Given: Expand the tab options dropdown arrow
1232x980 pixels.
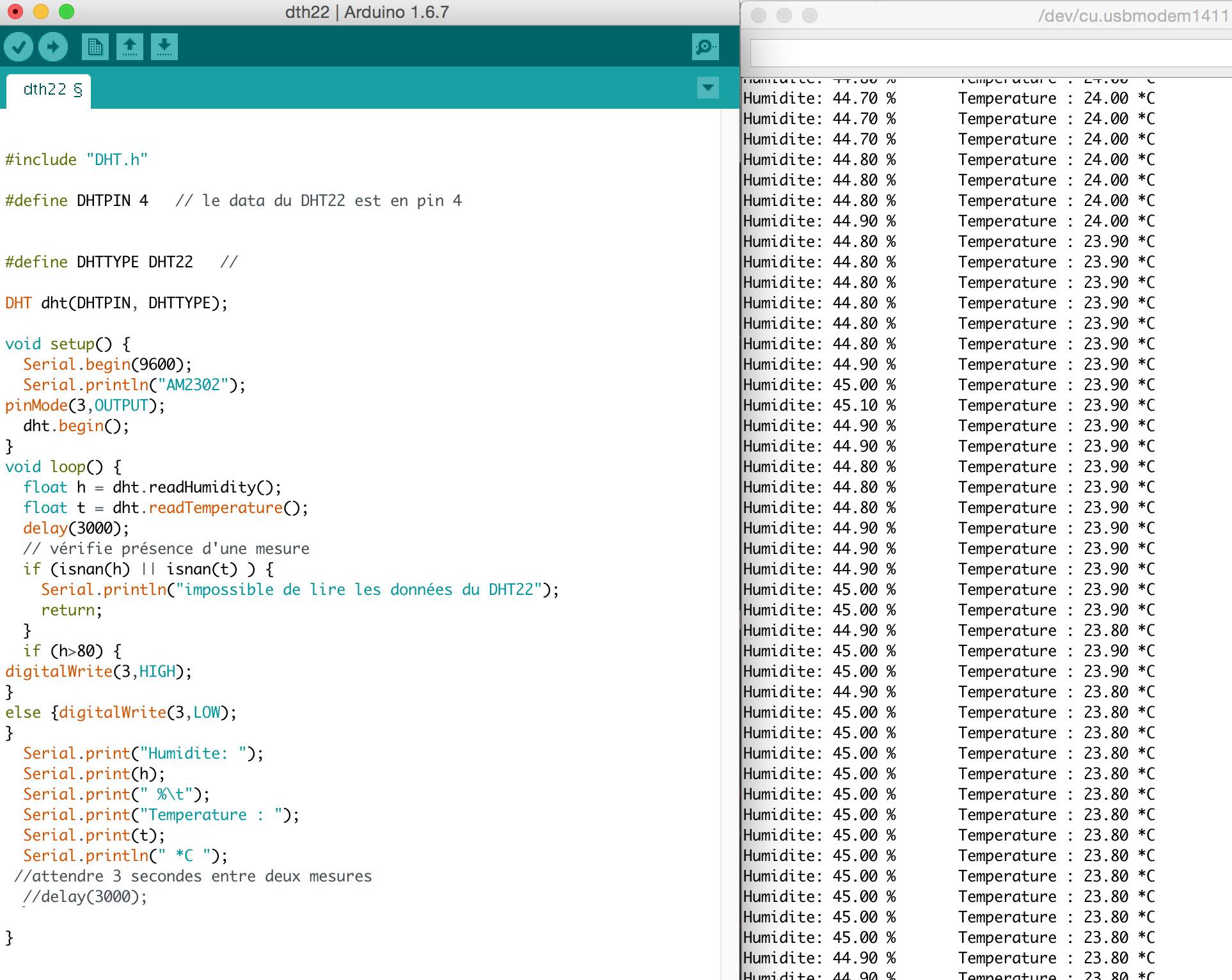Looking at the screenshot, I should [x=707, y=88].
